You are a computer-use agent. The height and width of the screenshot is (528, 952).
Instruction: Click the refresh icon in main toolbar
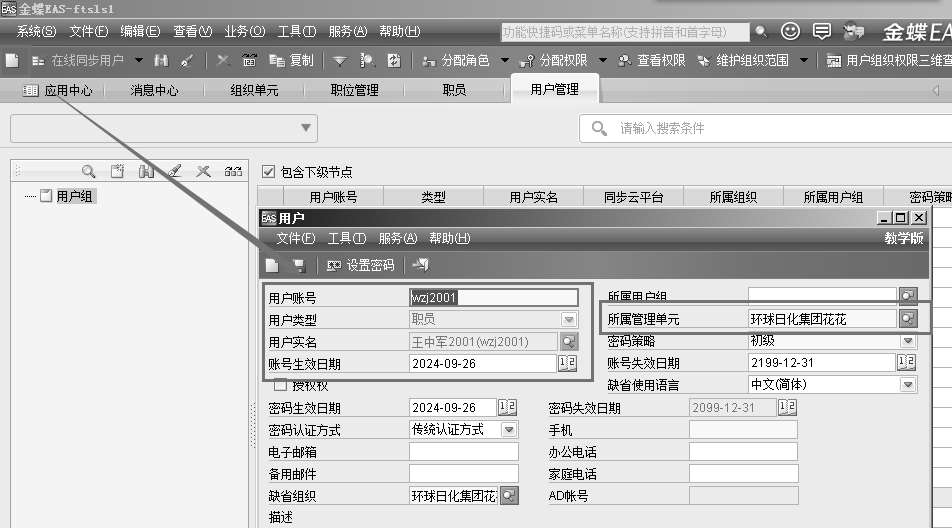[x=394, y=61]
